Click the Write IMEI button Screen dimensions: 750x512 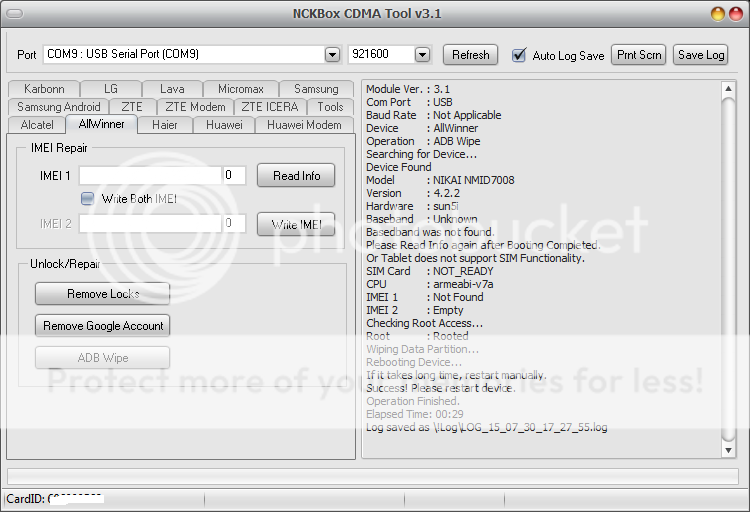coord(296,225)
